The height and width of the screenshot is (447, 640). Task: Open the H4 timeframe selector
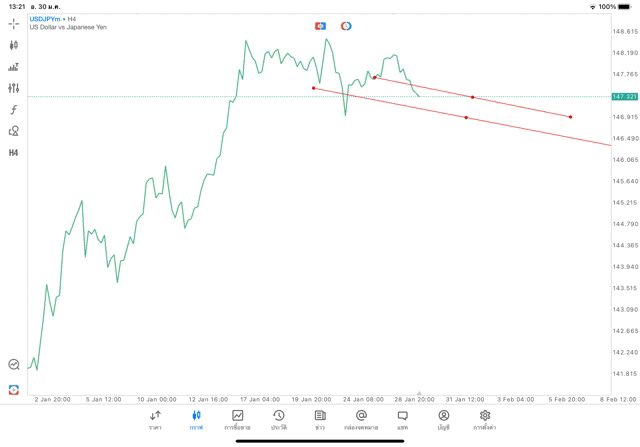[x=13, y=153]
